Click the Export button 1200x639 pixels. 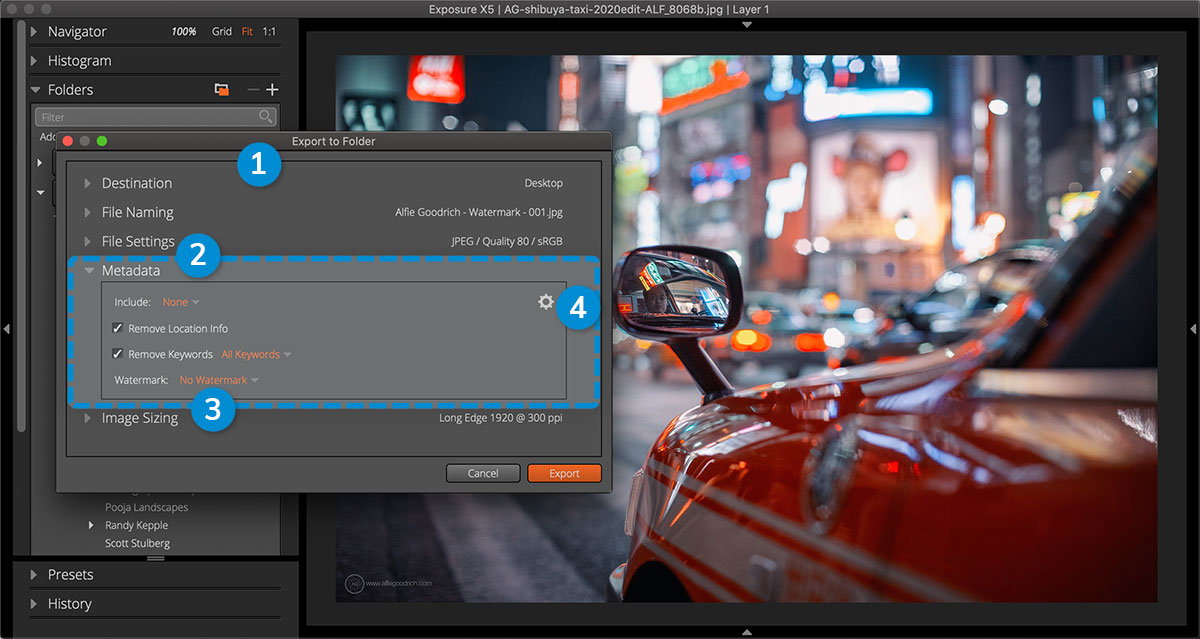(564, 473)
